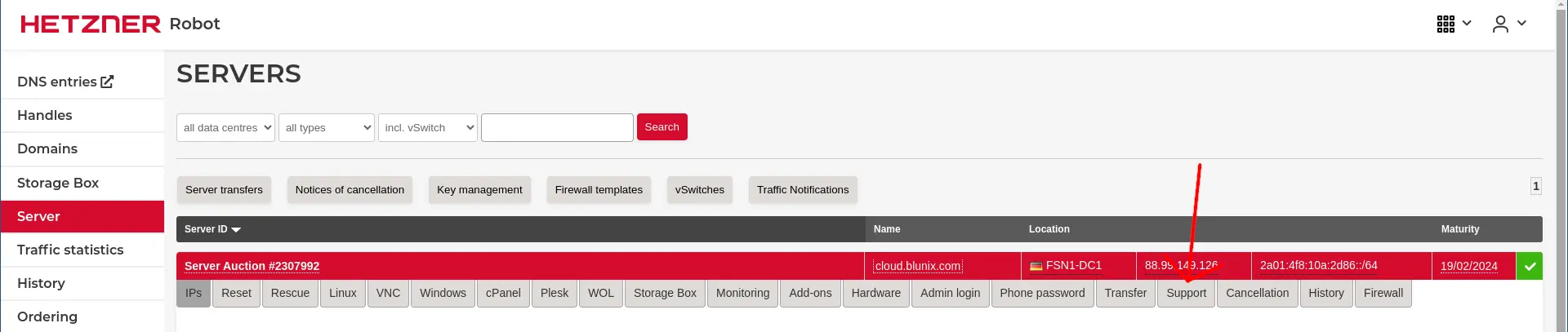Screen dimensions: 1568x332
Task: Open the all types dropdown
Action: tap(326, 127)
